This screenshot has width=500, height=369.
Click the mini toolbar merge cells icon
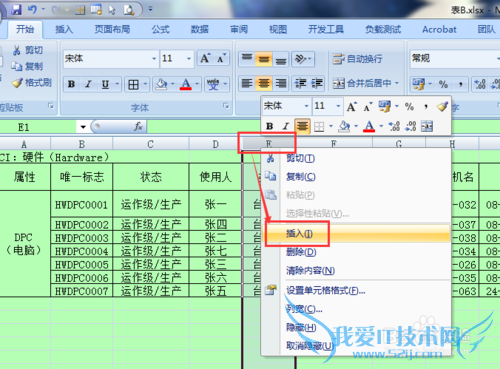tap(427, 126)
